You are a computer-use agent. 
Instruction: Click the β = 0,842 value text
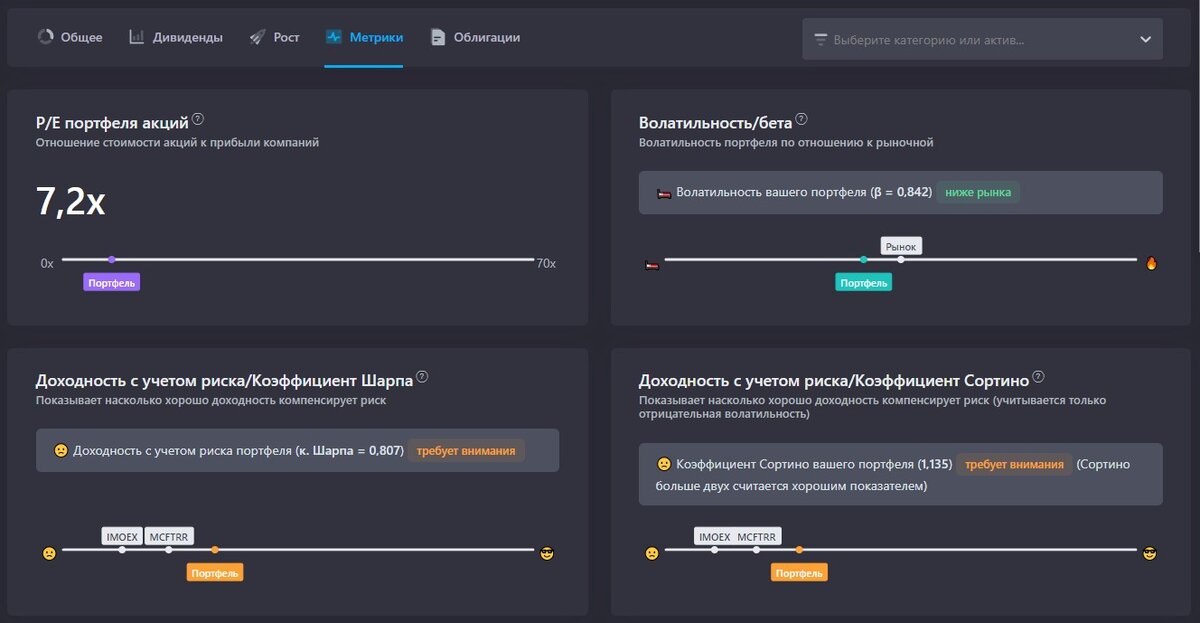point(900,192)
